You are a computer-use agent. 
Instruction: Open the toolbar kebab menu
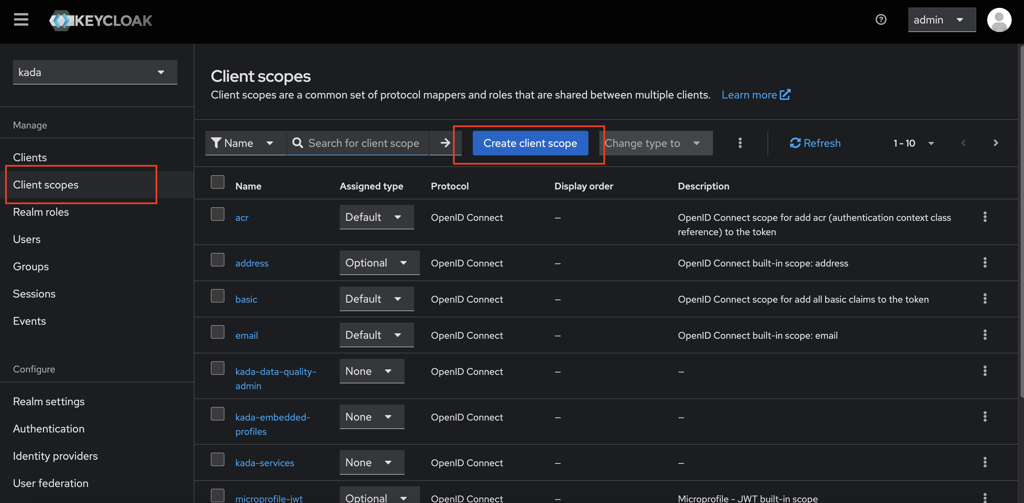point(739,143)
